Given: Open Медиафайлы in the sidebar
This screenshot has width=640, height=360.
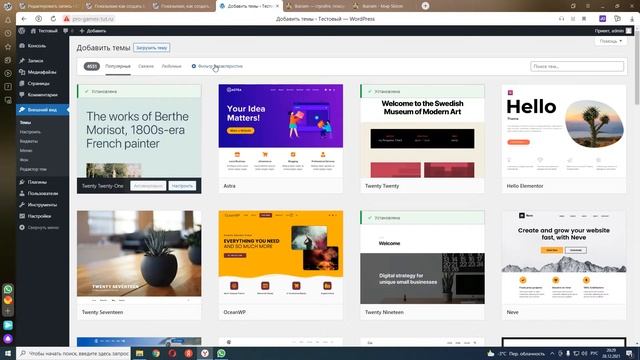Looking at the screenshot, I should 42,72.
